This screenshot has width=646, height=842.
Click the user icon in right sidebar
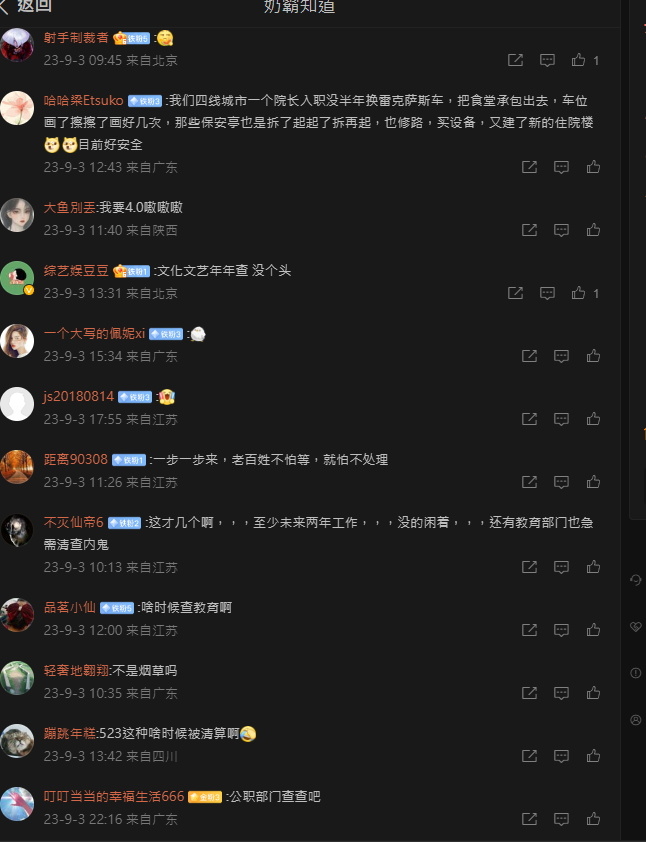(x=636, y=720)
